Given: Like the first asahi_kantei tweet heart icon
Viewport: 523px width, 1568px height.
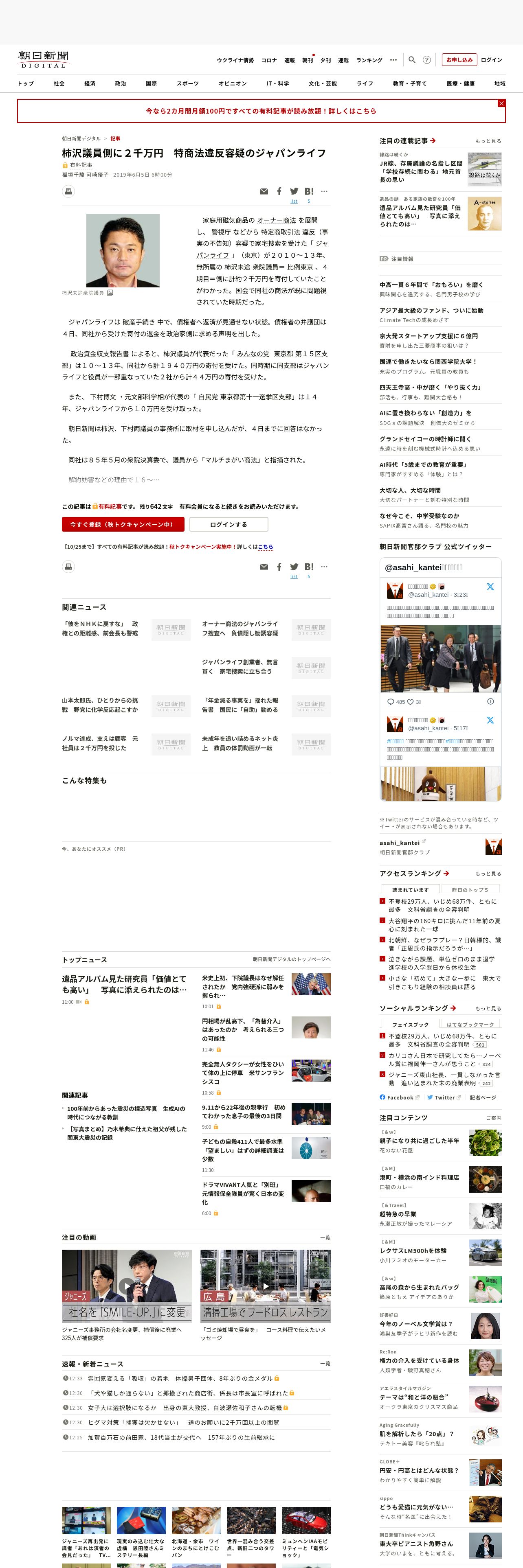Looking at the screenshot, I should pyautogui.click(x=410, y=701).
